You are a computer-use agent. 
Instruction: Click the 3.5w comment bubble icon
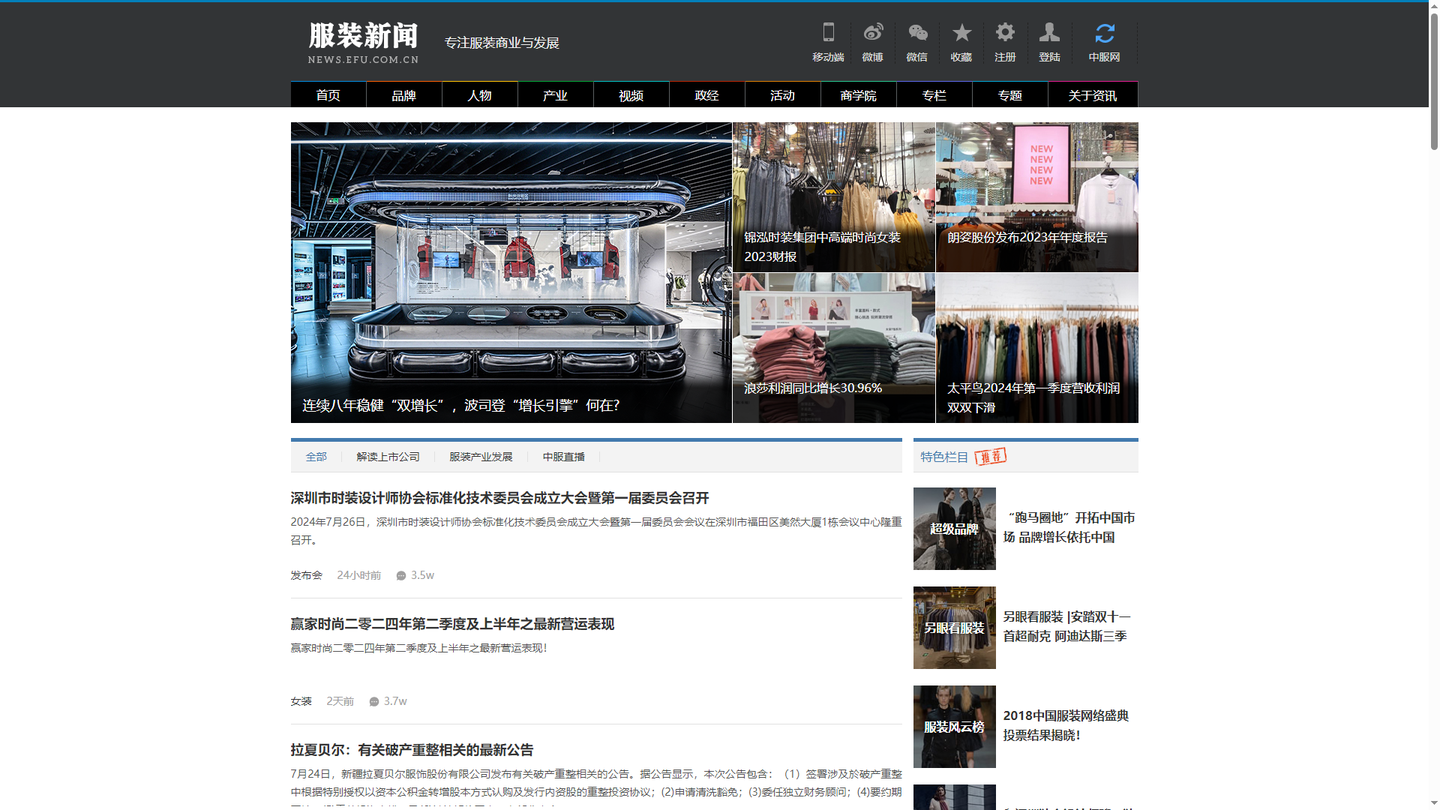[401, 576]
